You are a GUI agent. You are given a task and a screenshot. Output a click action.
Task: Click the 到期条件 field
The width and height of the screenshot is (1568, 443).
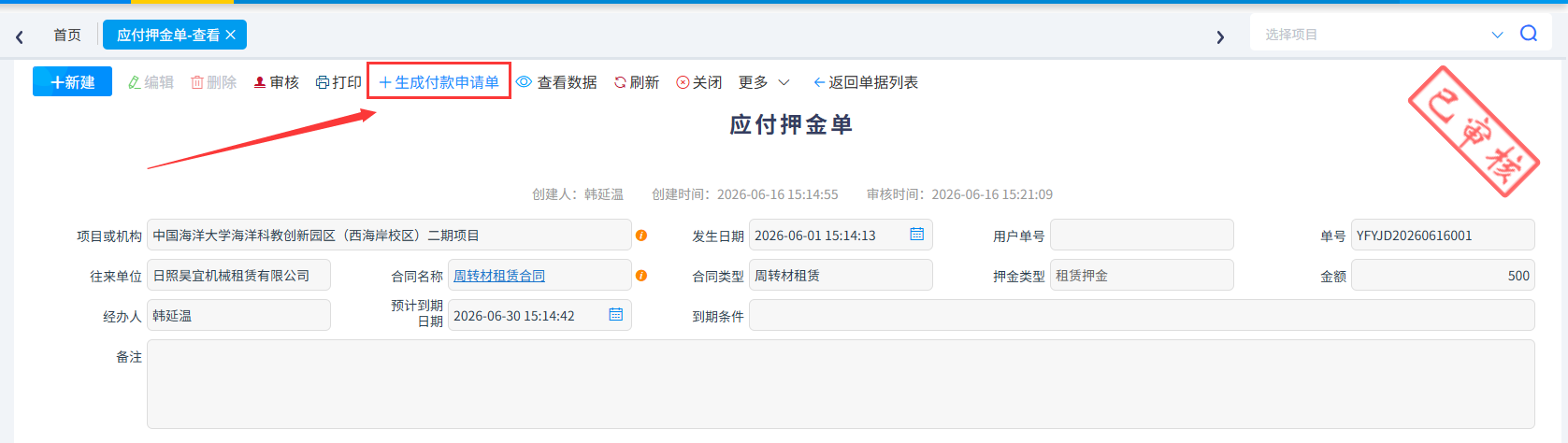click(x=1142, y=316)
